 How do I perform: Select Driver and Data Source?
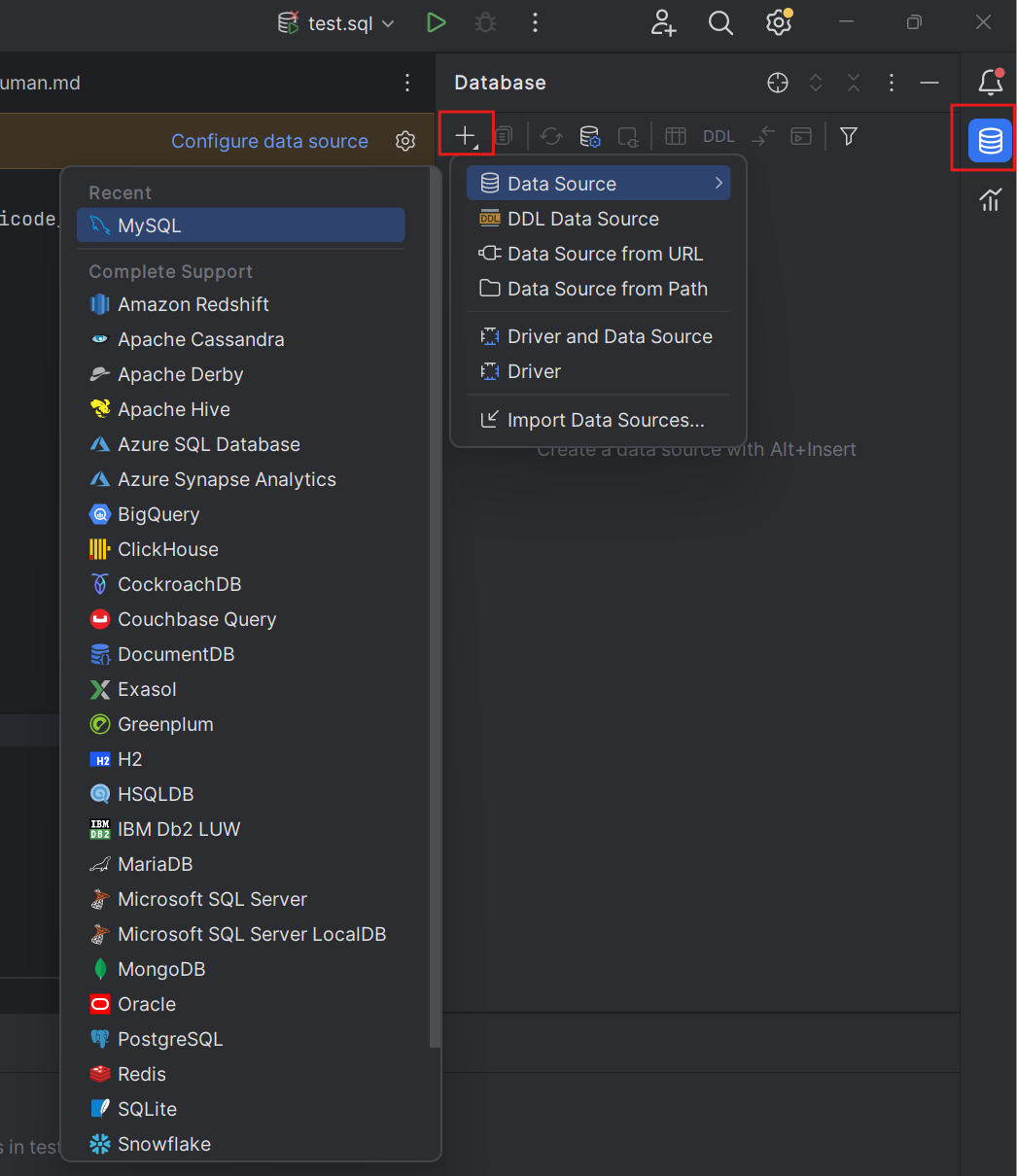point(598,336)
